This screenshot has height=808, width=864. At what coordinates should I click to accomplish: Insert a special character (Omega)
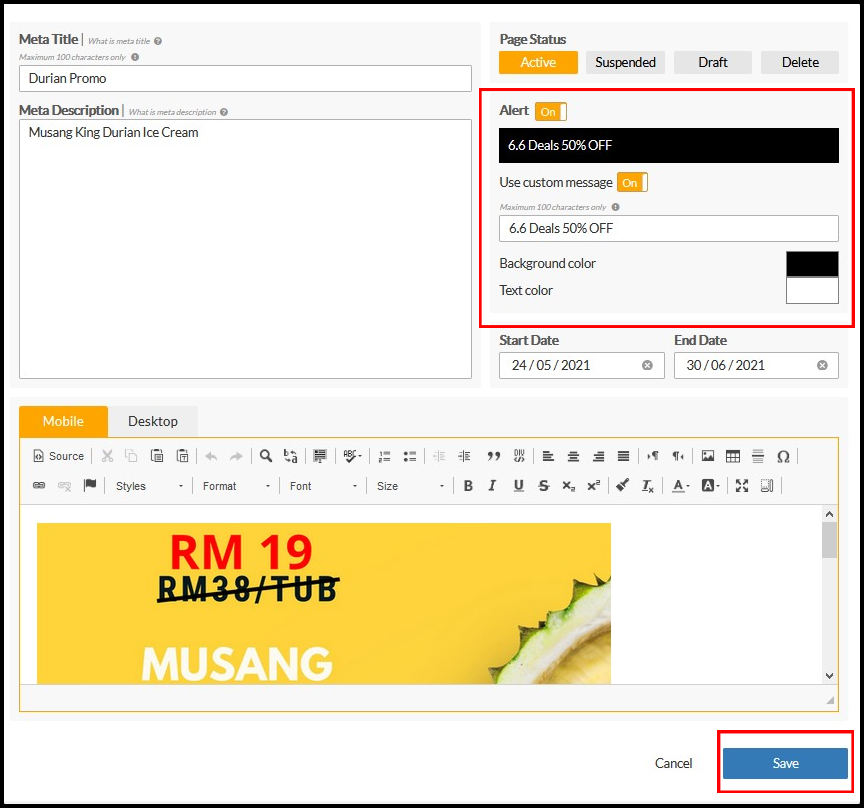coord(783,456)
